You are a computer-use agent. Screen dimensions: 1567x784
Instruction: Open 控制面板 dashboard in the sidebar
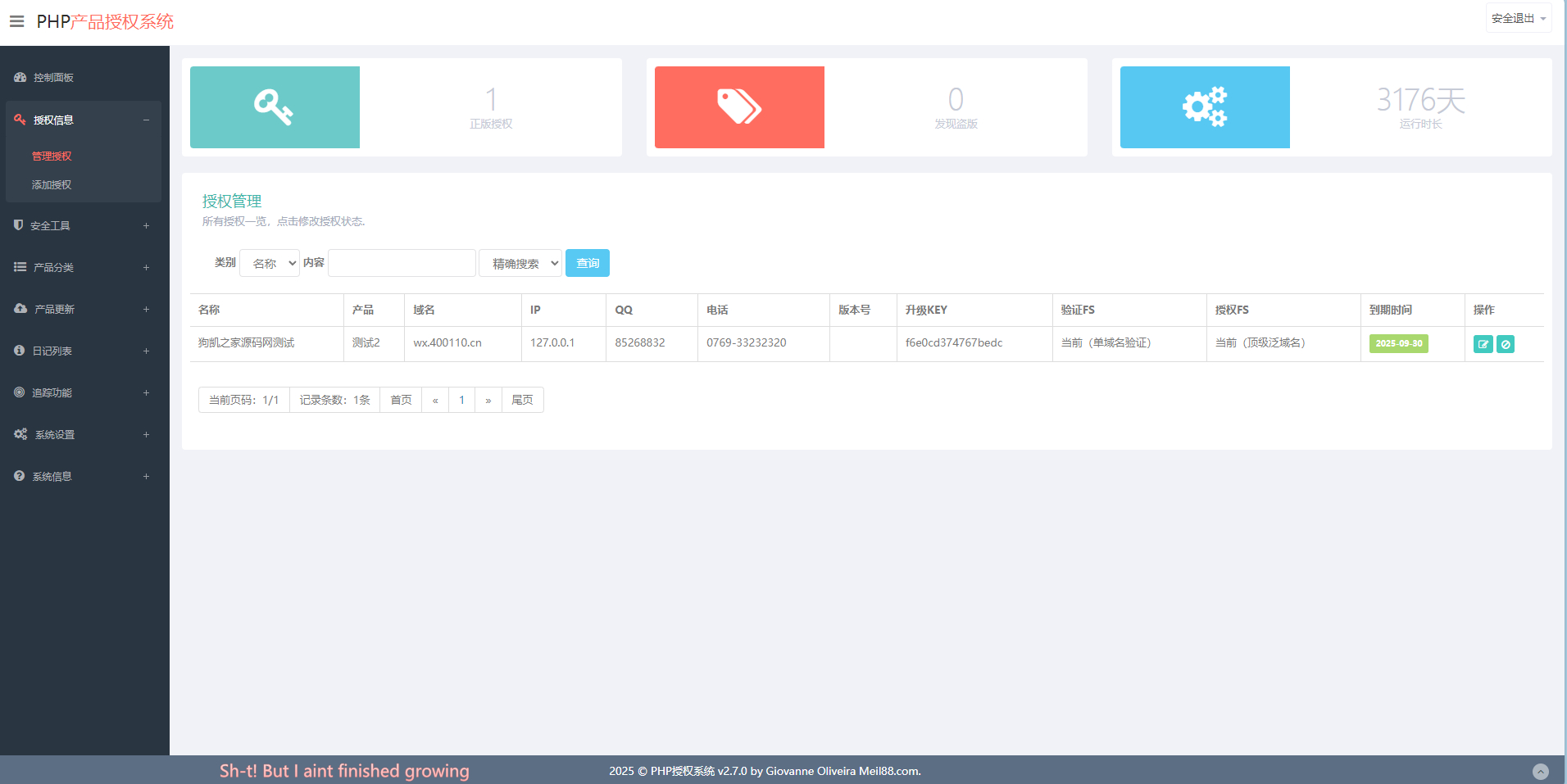coord(53,78)
